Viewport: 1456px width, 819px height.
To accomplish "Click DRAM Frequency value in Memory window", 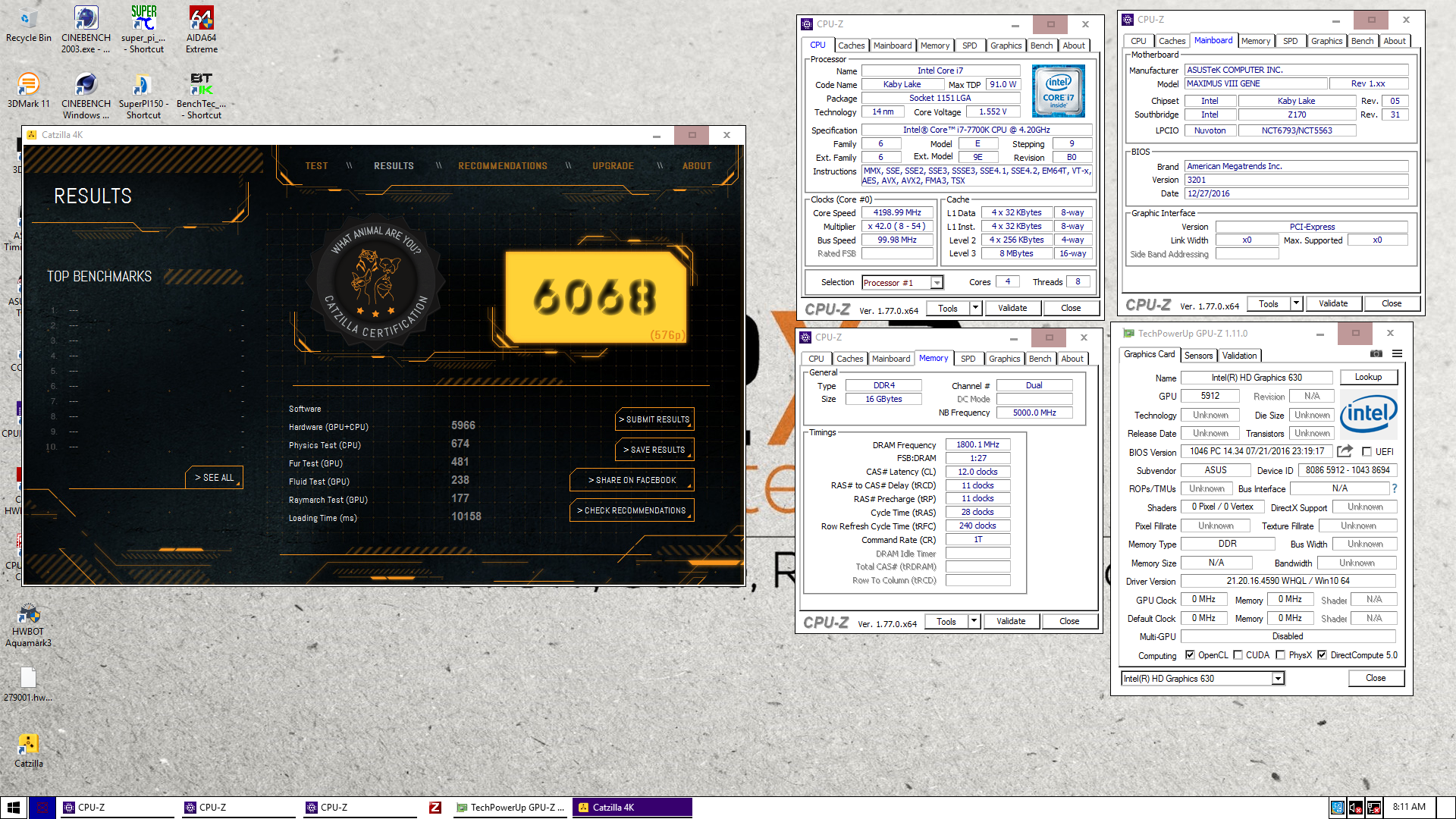I will point(977,445).
